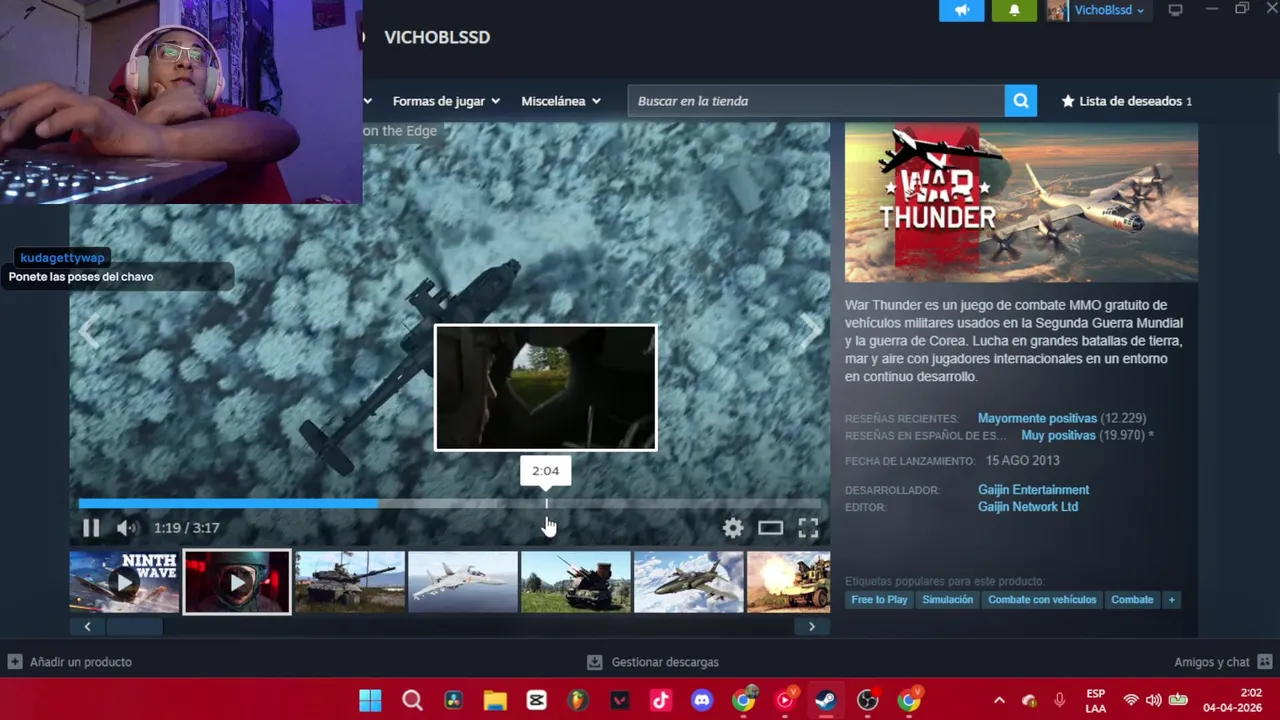Expand Formas de jugar menu
1280x720 pixels.
[446, 101]
